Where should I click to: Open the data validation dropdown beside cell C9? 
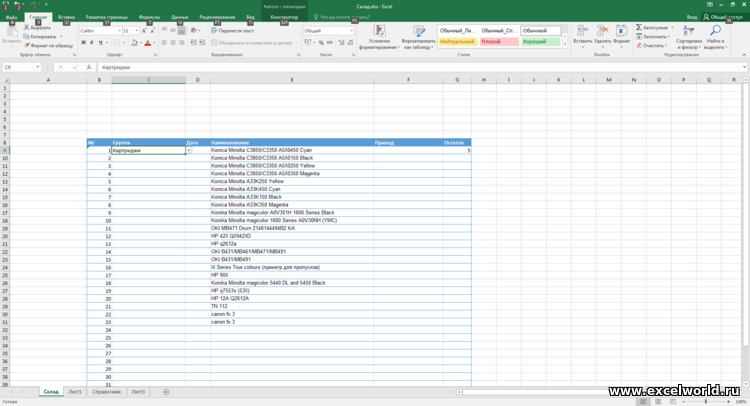(x=189, y=150)
